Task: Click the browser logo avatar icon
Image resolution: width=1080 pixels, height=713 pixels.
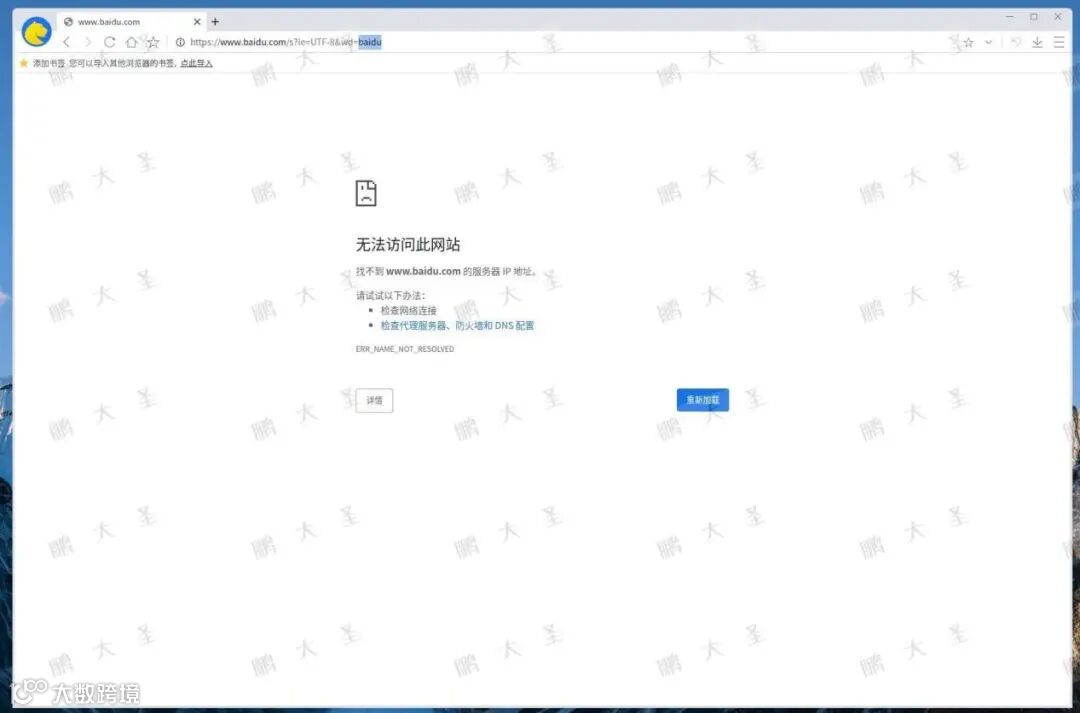Action: 37,32
